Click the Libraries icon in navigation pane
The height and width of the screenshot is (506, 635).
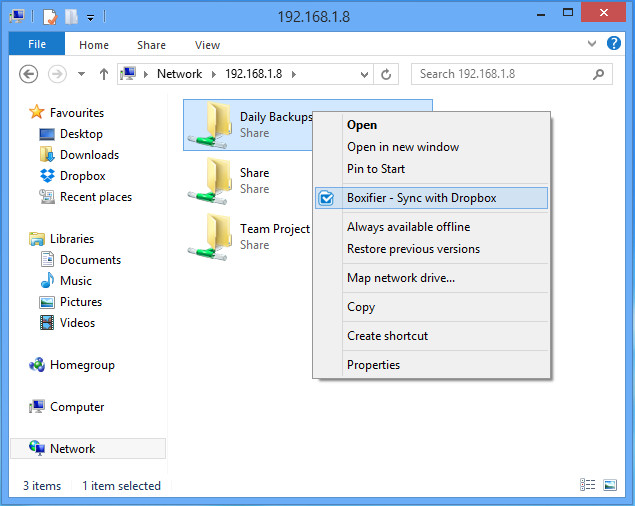(x=37, y=239)
